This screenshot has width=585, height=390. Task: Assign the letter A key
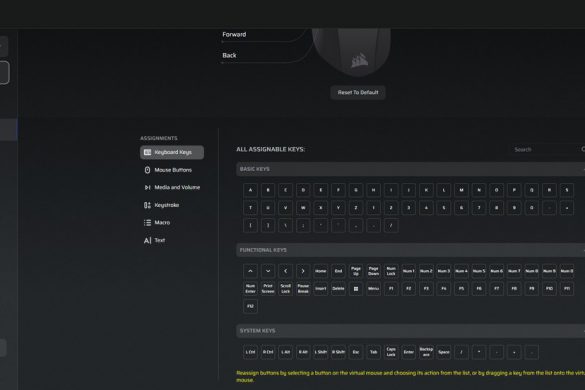(250, 190)
